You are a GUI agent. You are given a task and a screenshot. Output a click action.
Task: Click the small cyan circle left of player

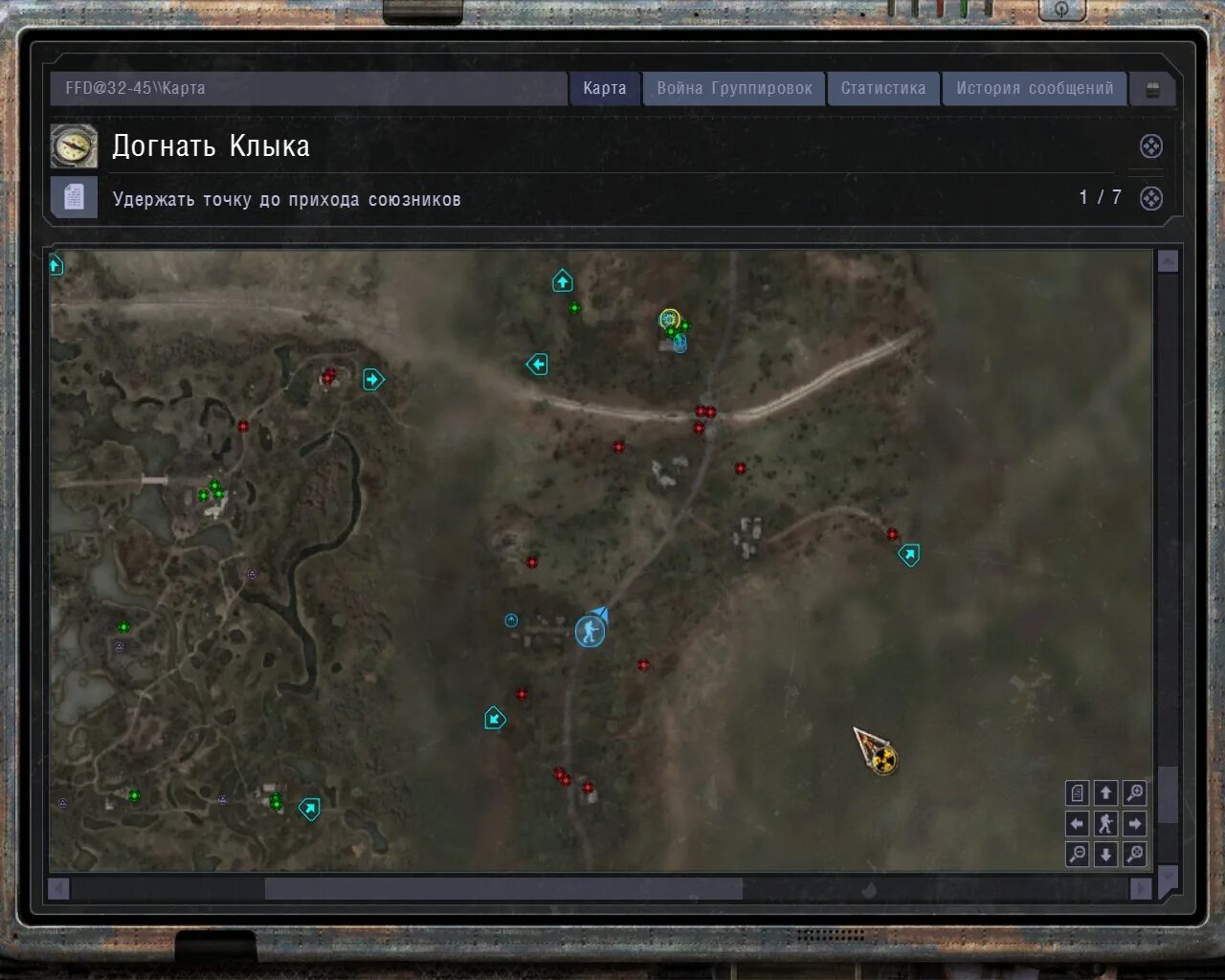(511, 620)
